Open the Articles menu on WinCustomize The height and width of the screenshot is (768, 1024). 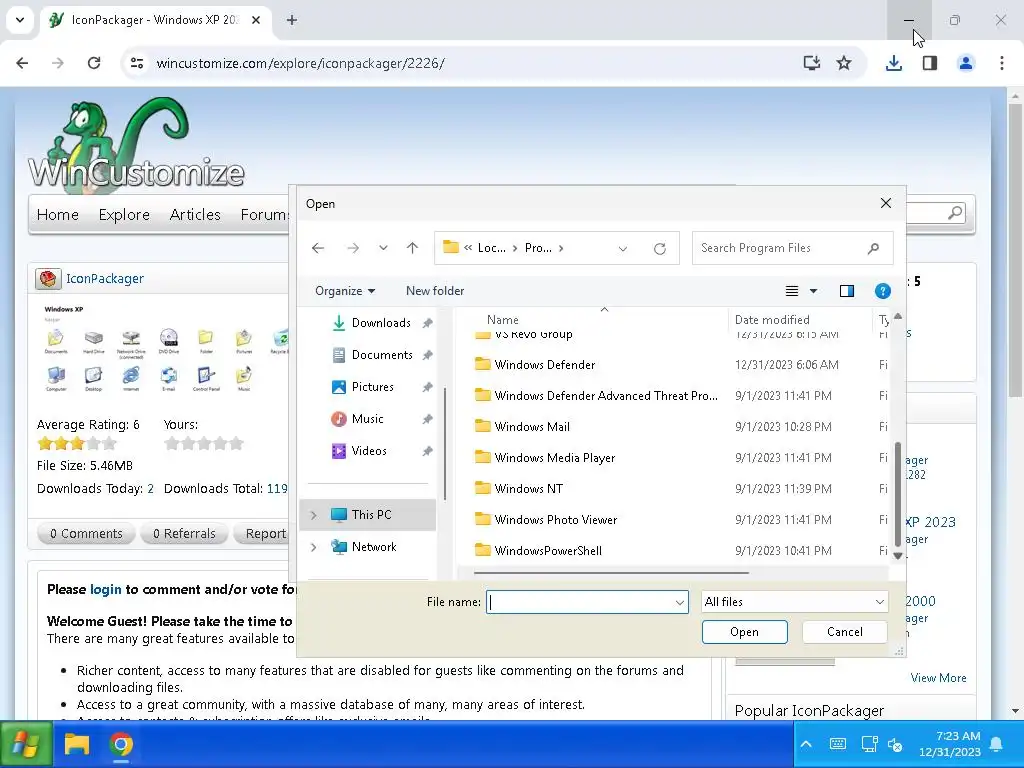click(x=195, y=215)
